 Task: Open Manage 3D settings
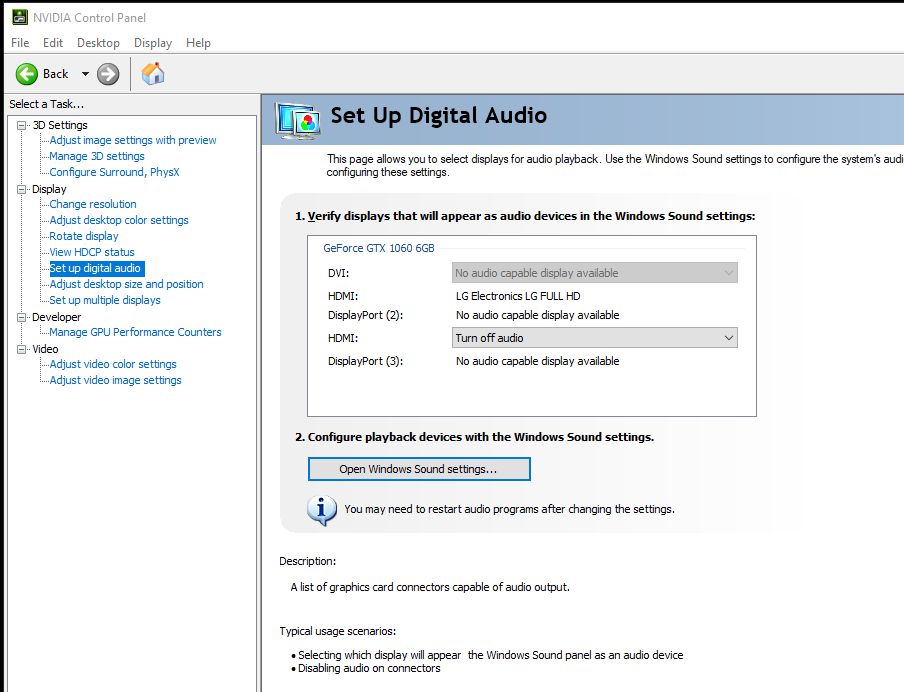(x=97, y=156)
